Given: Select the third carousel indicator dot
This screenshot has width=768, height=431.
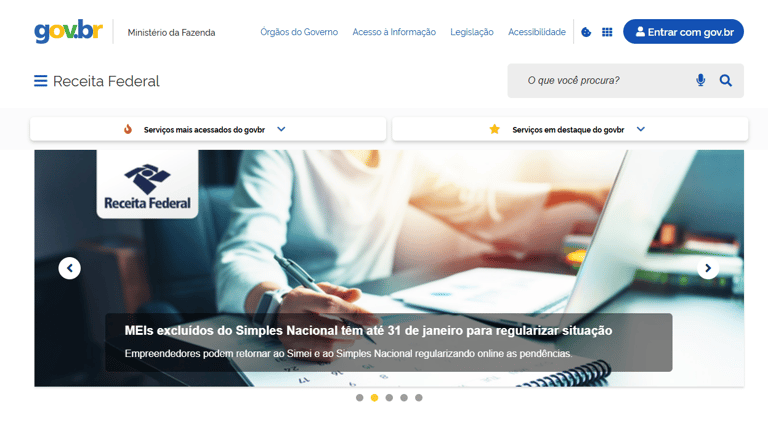Looking at the screenshot, I should 389,398.
